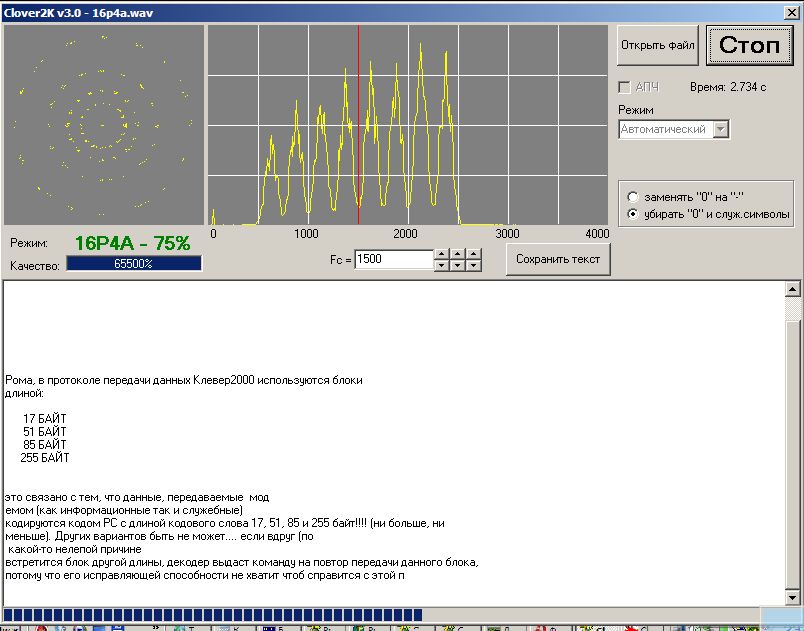Decrease Fc using the leftmost down arrow
The height and width of the screenshot is (631, 804).
[x=441, y=265]
